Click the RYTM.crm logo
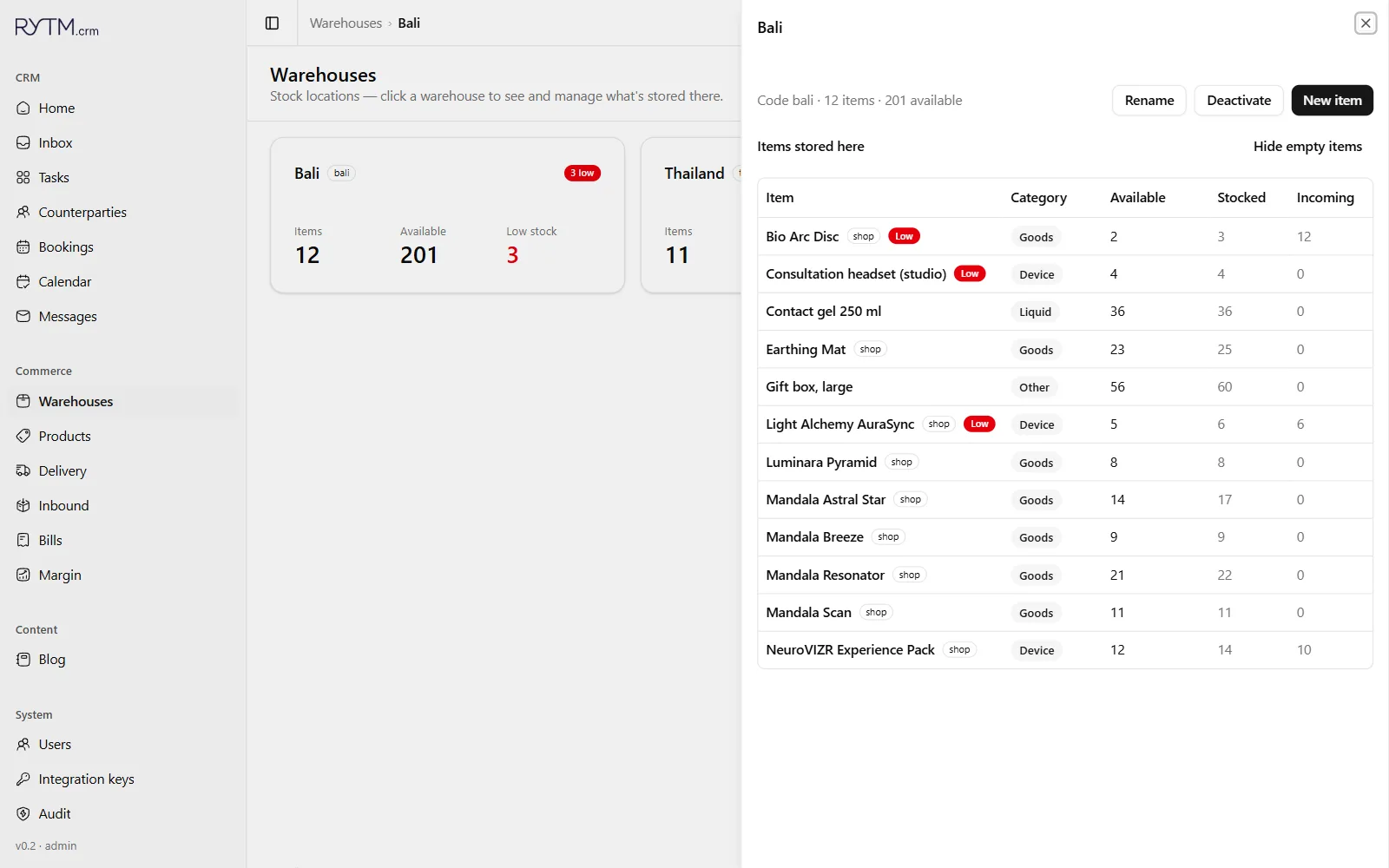Image resolution: width=1389 pixels, height=868 pixels. pos(57,28)
